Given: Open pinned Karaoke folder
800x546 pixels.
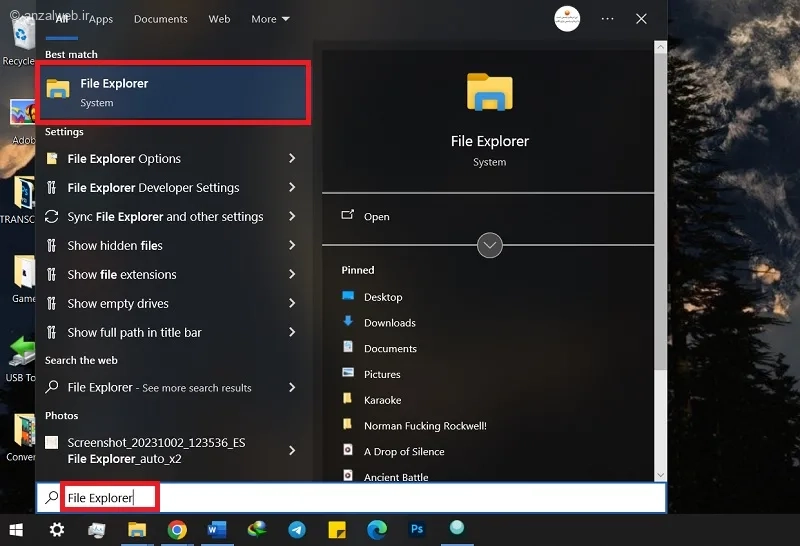Looking at the screenshot, I should click(x=383, y=400).
